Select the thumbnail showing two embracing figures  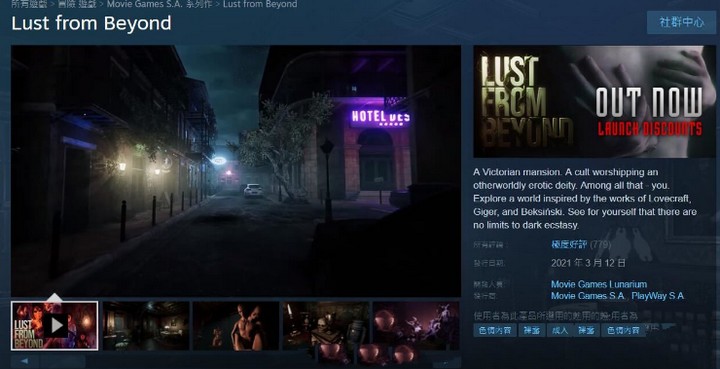(x=236, y=325)
